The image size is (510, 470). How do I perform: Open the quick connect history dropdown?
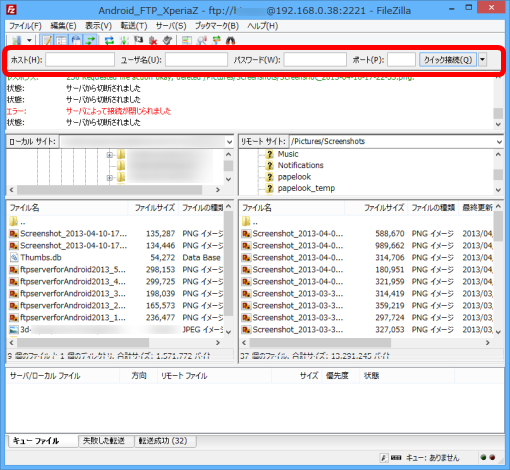click(482, 60)
